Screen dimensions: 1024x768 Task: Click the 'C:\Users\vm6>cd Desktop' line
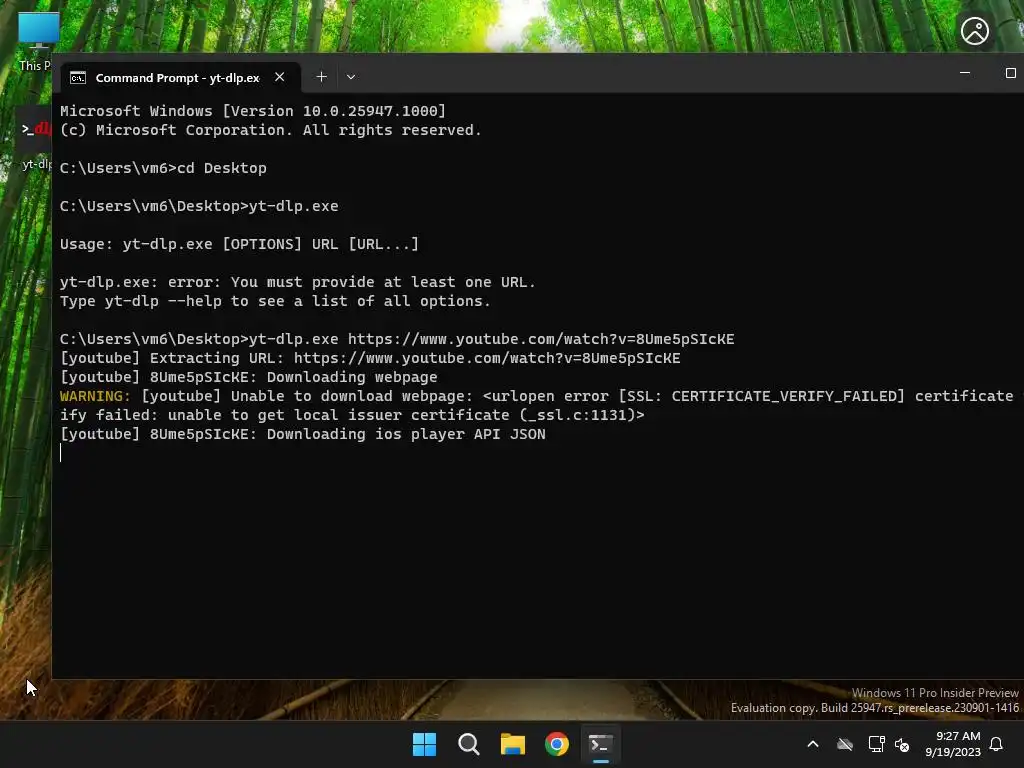pos(163,168)
